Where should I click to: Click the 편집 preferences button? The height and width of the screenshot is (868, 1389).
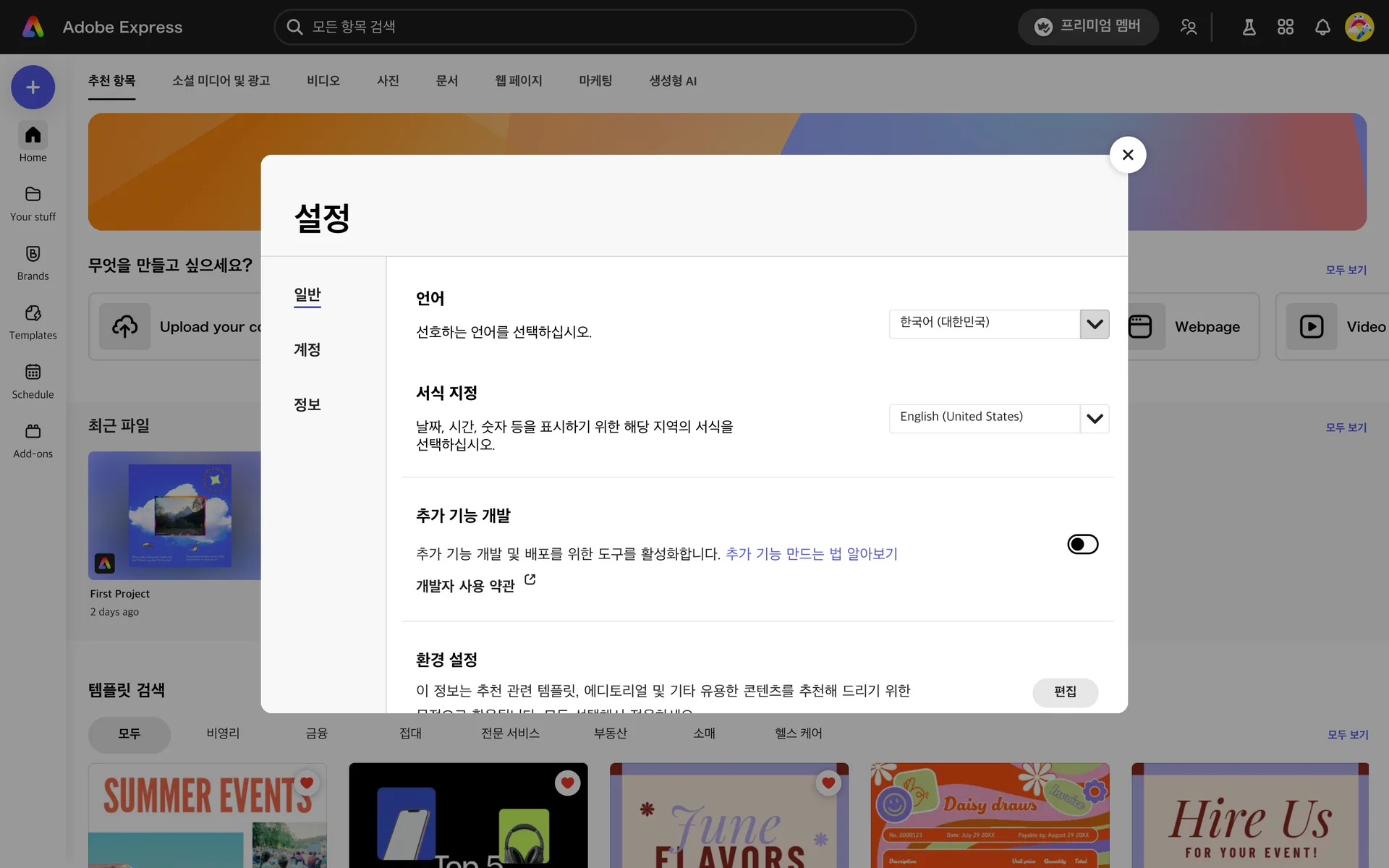pos(1065,692)
